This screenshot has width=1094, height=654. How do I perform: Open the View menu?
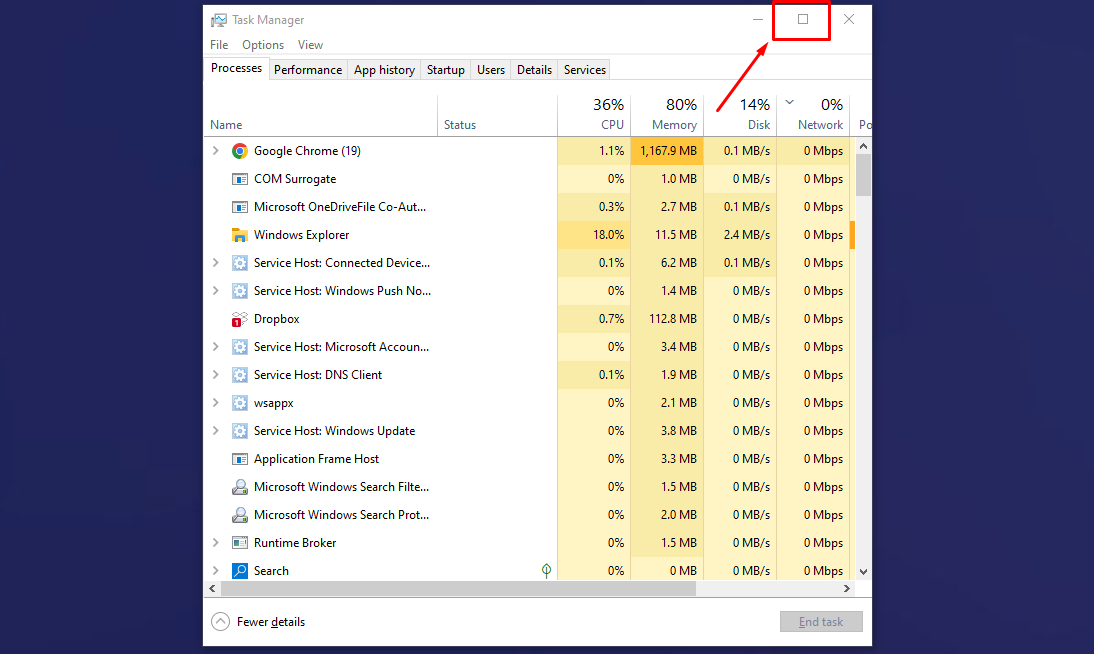click(x=310, y=45)
